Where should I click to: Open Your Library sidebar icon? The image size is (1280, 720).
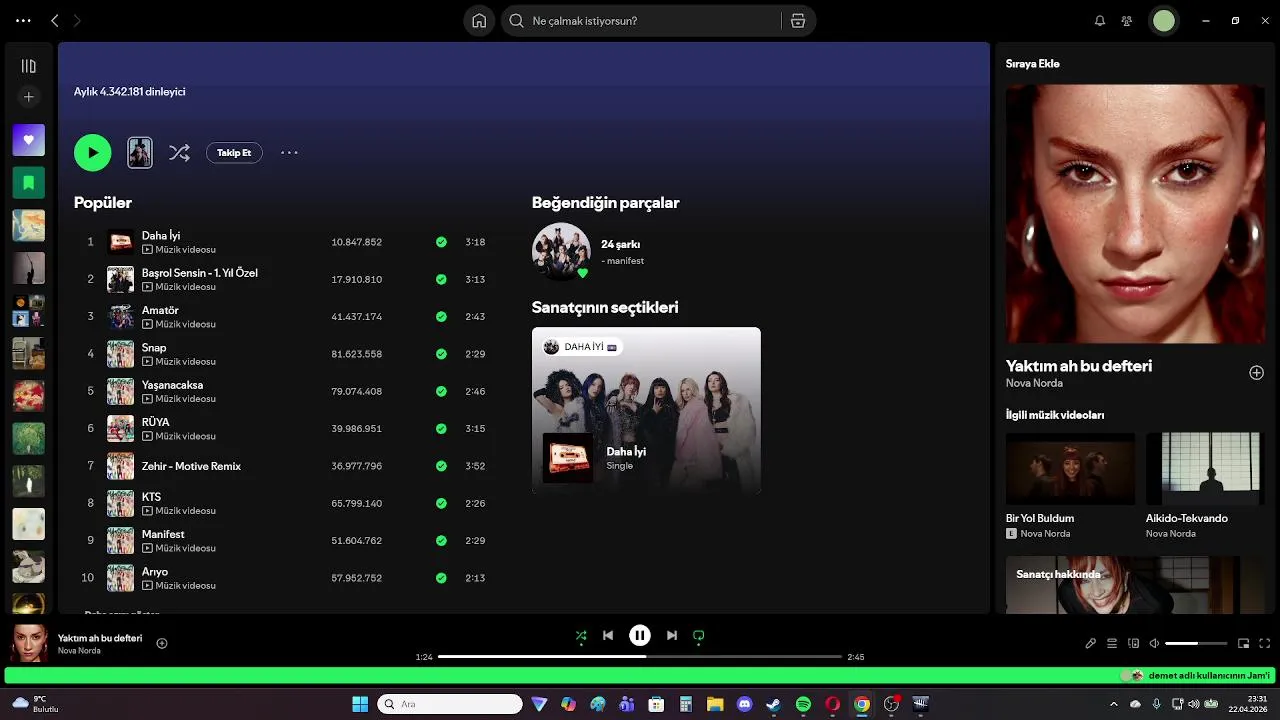[x=28, y=66]
